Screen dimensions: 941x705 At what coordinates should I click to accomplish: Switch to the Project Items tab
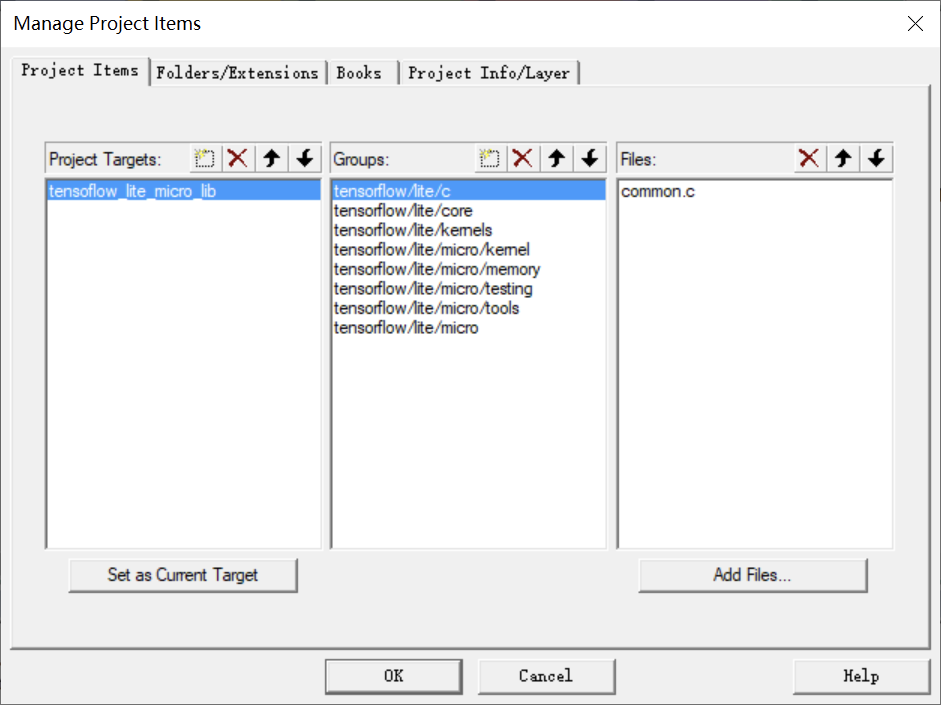(x=80, y=71)
